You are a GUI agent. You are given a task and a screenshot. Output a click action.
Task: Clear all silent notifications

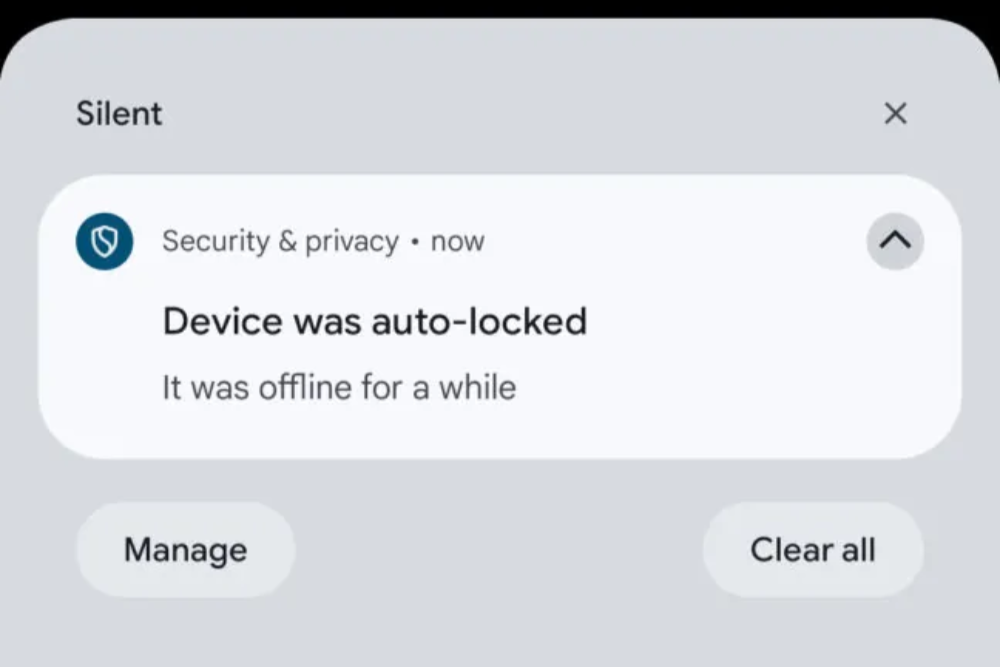[813, 550]
